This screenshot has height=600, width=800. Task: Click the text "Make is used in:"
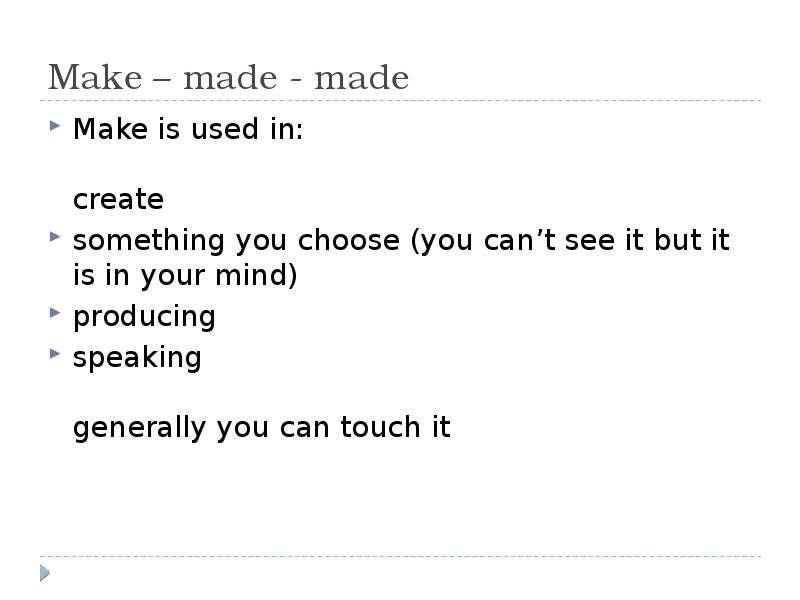click(188, 130)
